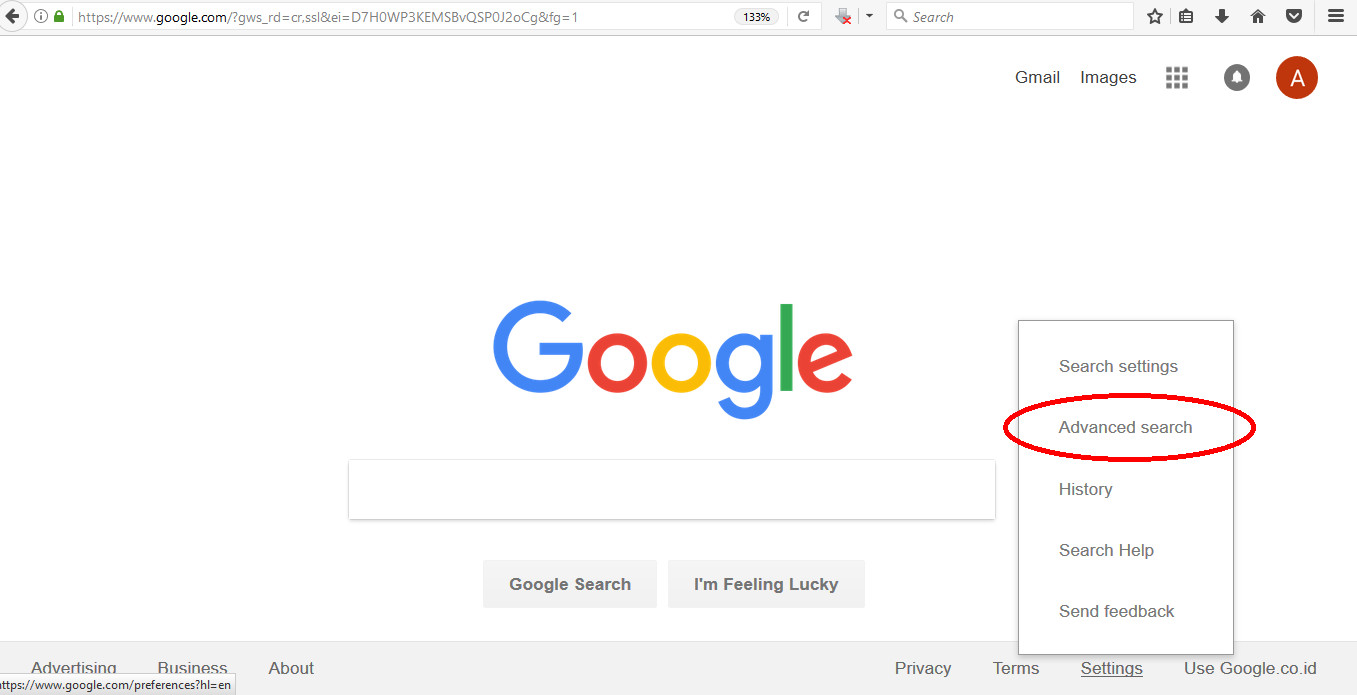Screen dimensions: 1357x695
Task: Go to Firefox home page icon
Action: 1258,16
